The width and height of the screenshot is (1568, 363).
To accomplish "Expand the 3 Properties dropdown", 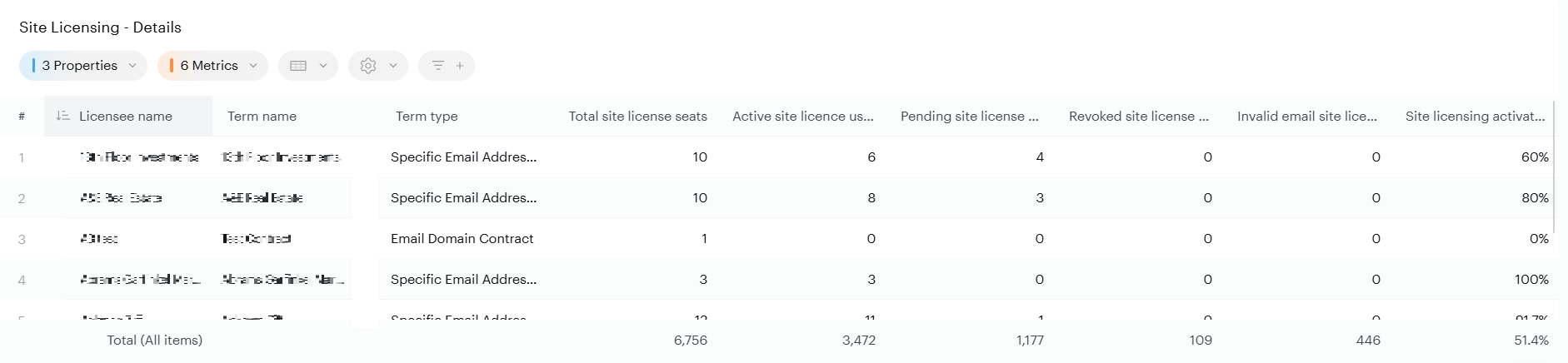I will (83, 66).
